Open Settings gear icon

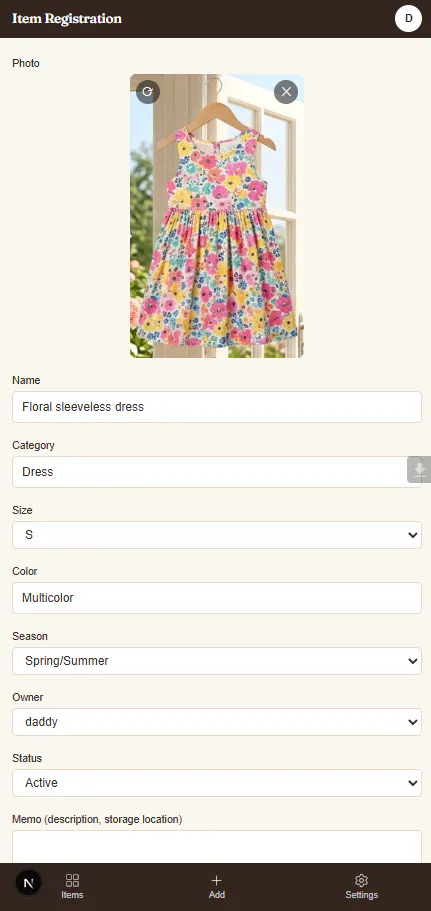pos(361,880)
